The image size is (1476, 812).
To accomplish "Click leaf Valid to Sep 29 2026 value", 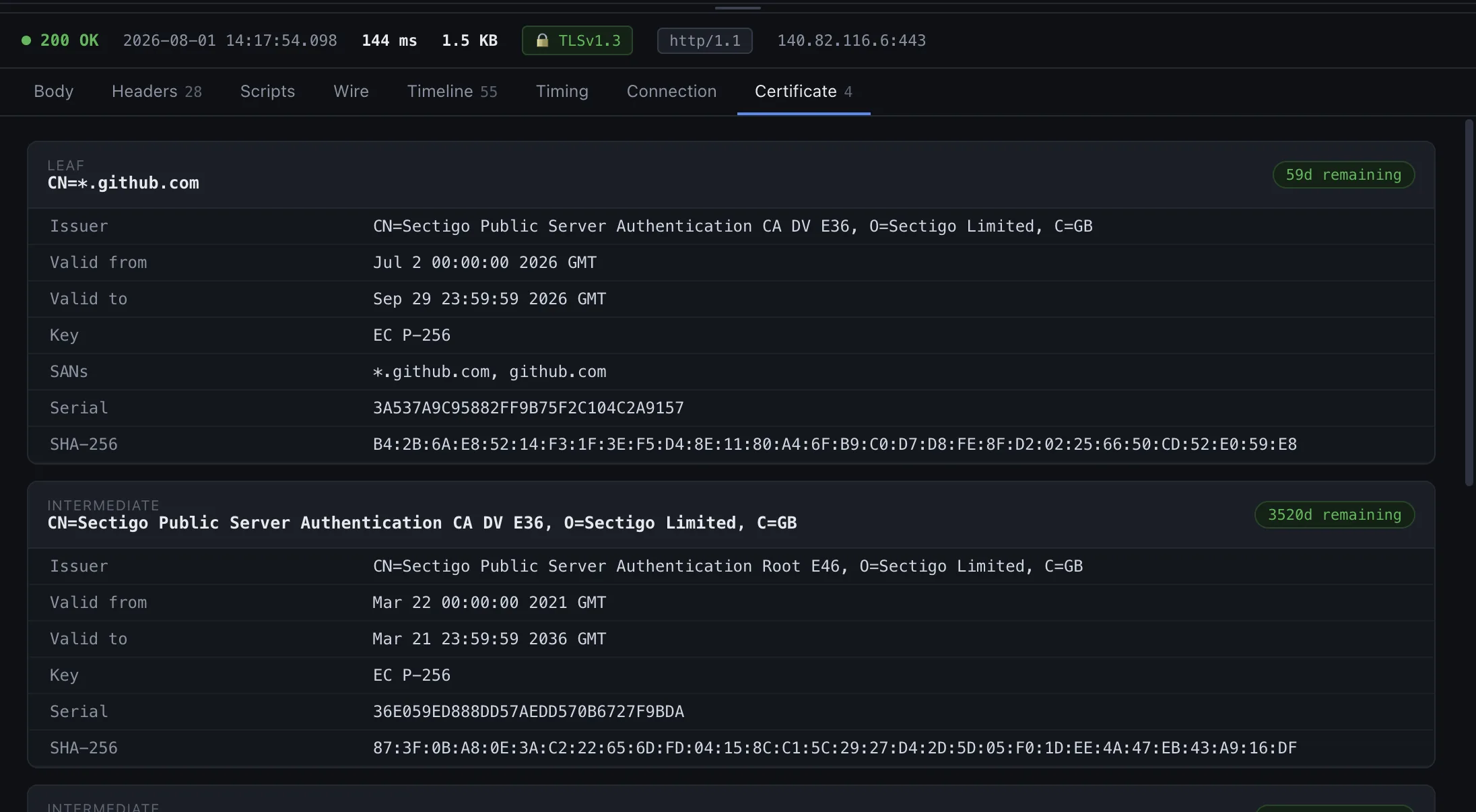I will [x=490, y=299].
